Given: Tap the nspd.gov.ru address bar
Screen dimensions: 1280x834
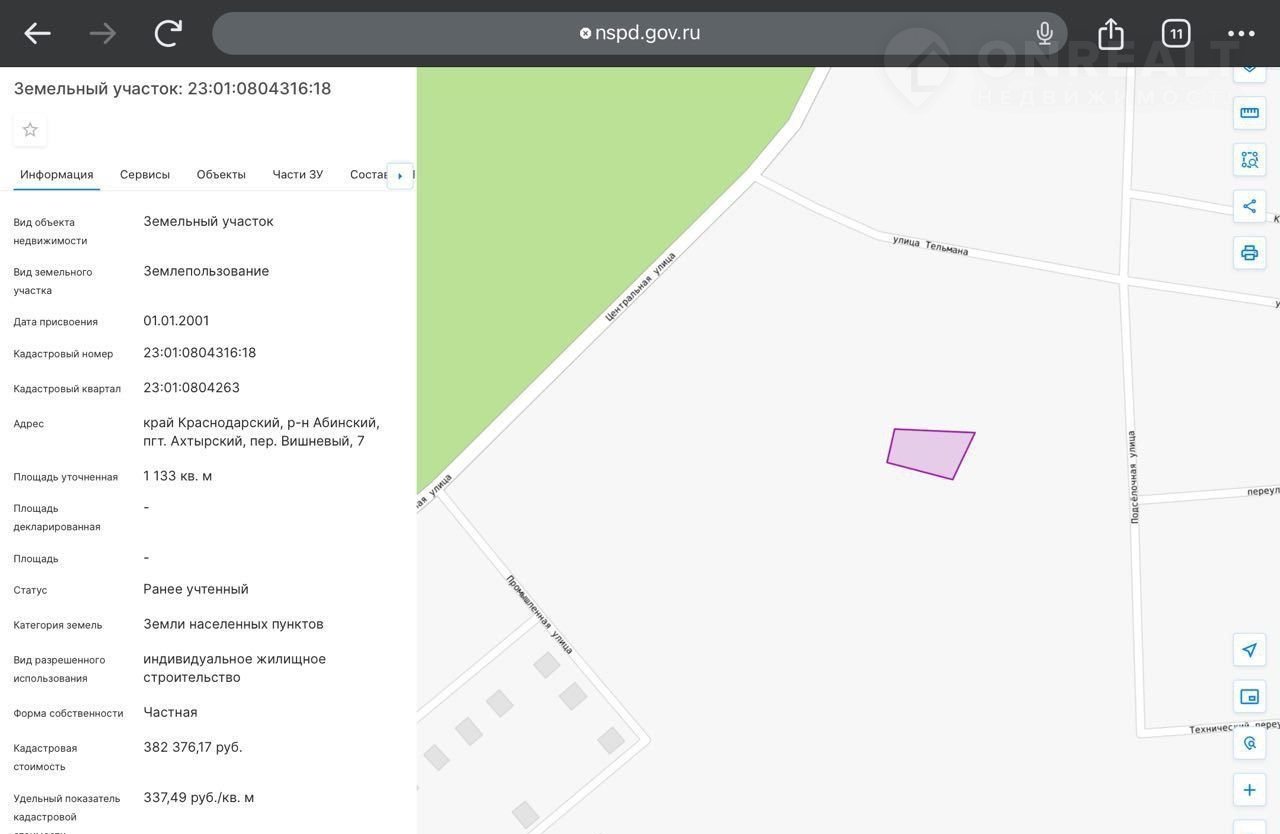Looking at the screenshot, I should [x=640, y=34].
